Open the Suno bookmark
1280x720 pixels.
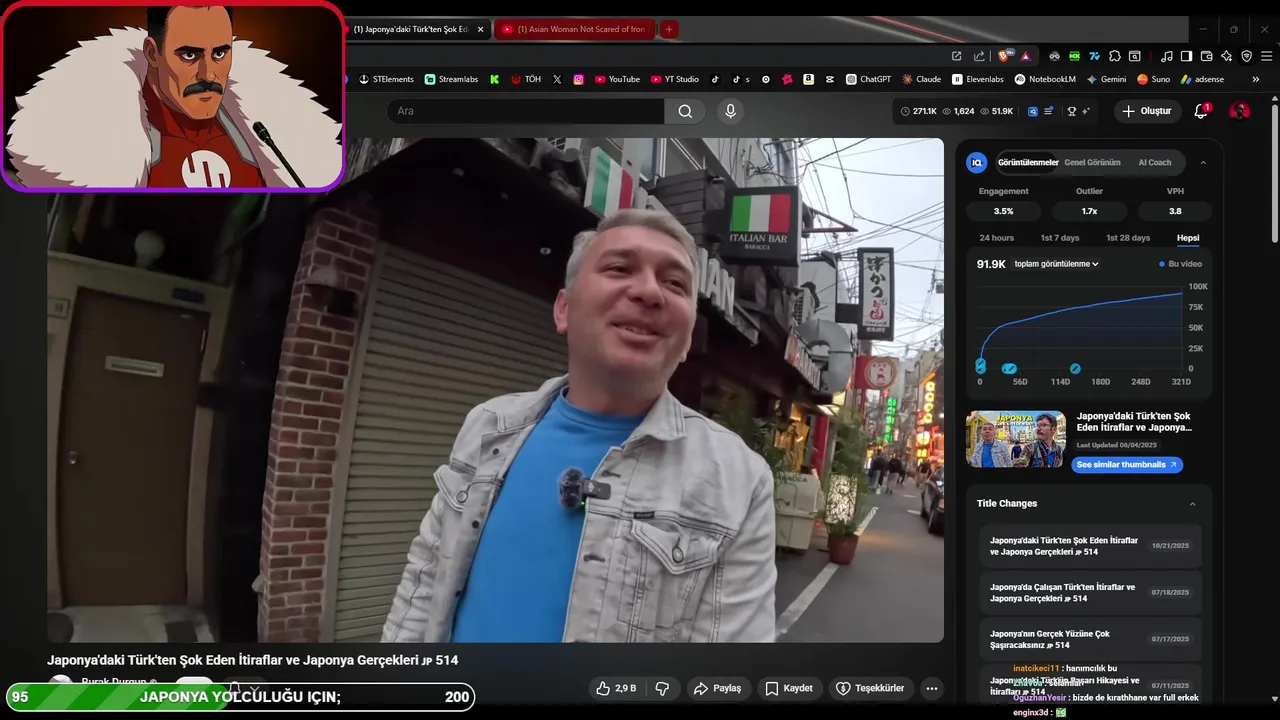click(x=1153, y=79)
